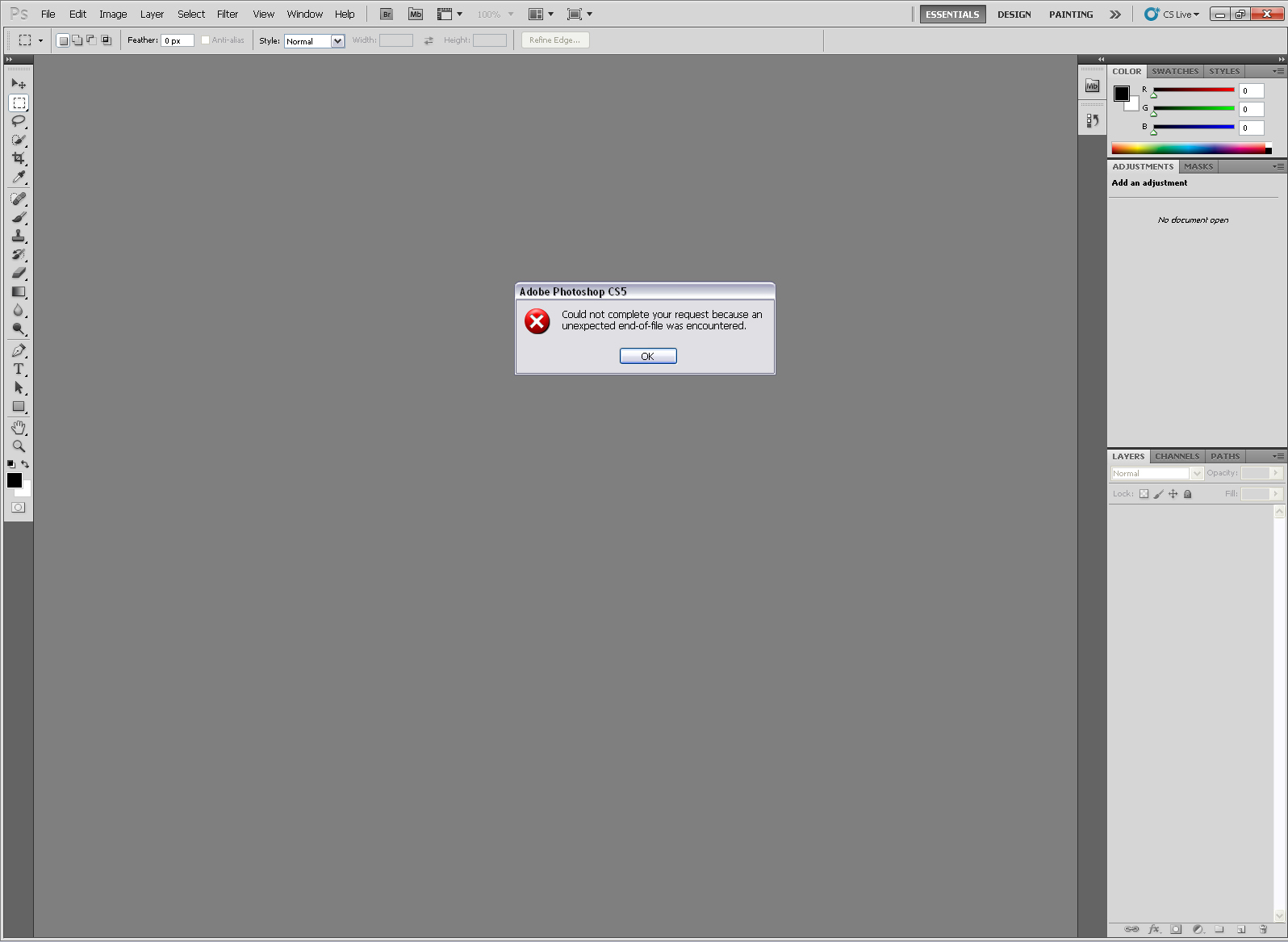This screenshot has height=942, width=1288.
Task: Click the red R color slider
Action: [x=1194, y=90]
